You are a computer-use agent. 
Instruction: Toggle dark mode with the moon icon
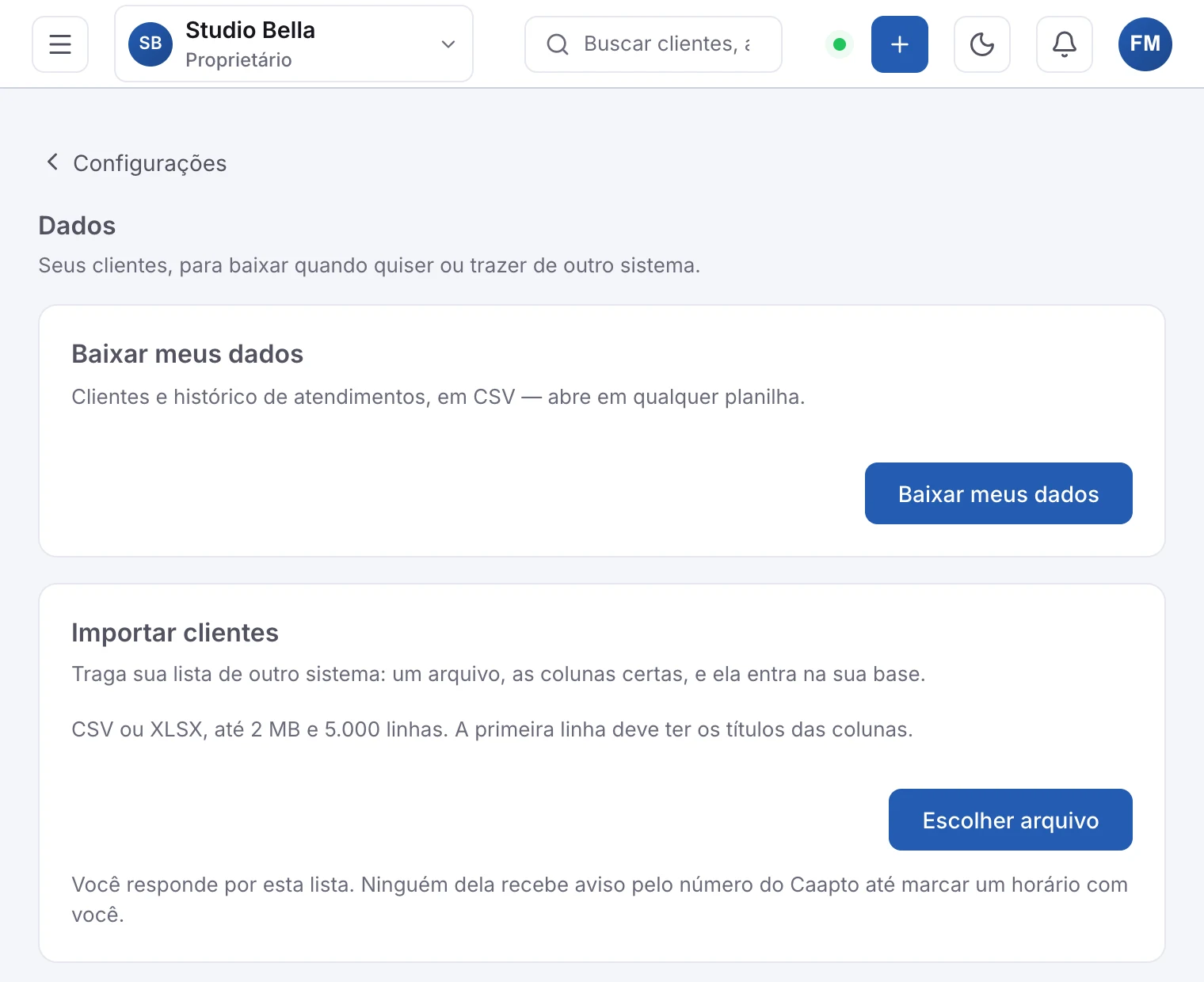pyautogui.click(x=982, y=44)
